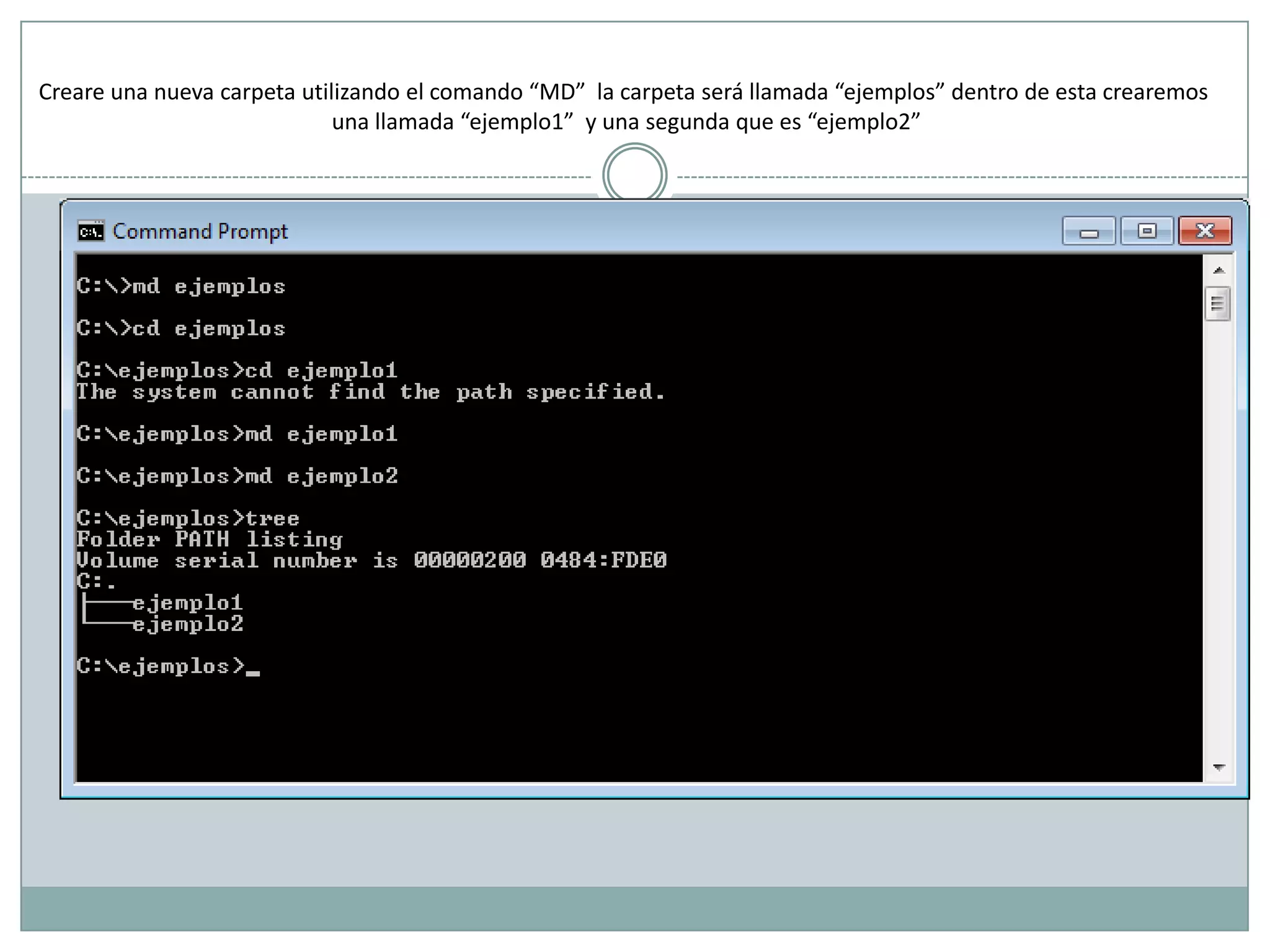Click the Volume serial number output line
Image resolution: width=1270 pixels, height=952 pixels.
click(x=371, y=561)
